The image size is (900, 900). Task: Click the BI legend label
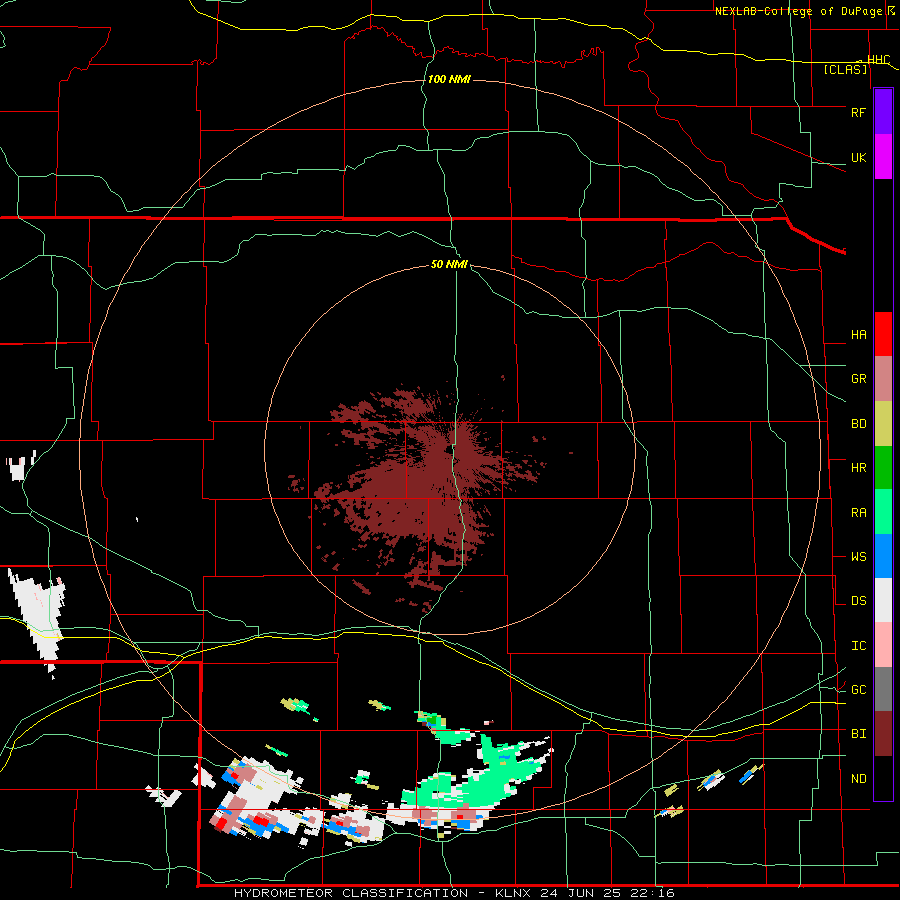pos(858,734)
